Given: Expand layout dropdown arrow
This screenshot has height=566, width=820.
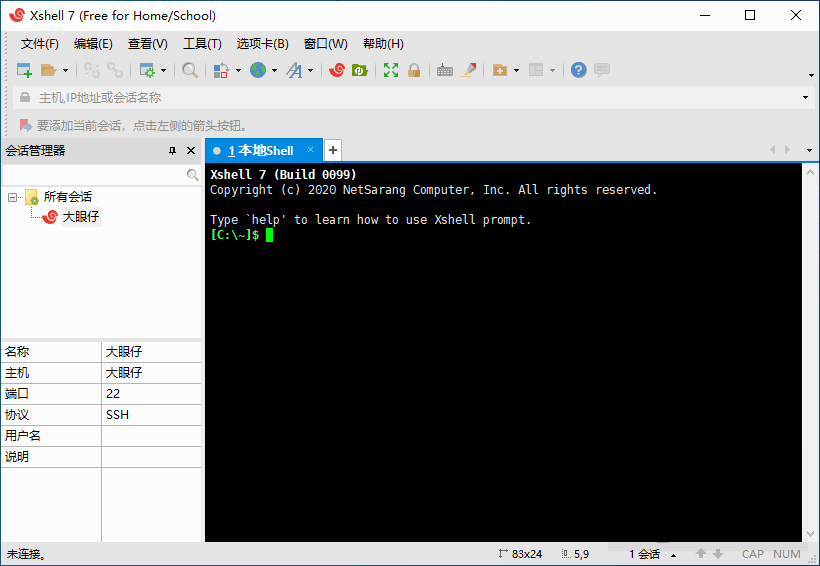Looking at the screenshot, I should point(552,70).
